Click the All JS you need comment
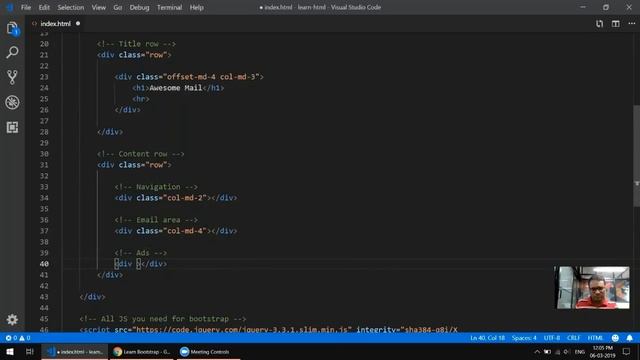The height and width of the screenshot is (360, 640). click(x=163, y=319)
